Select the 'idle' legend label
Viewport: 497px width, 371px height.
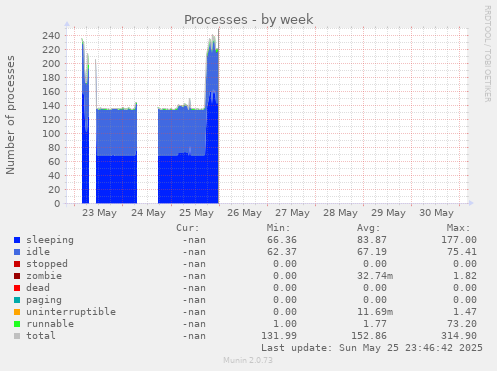point(38,252)
